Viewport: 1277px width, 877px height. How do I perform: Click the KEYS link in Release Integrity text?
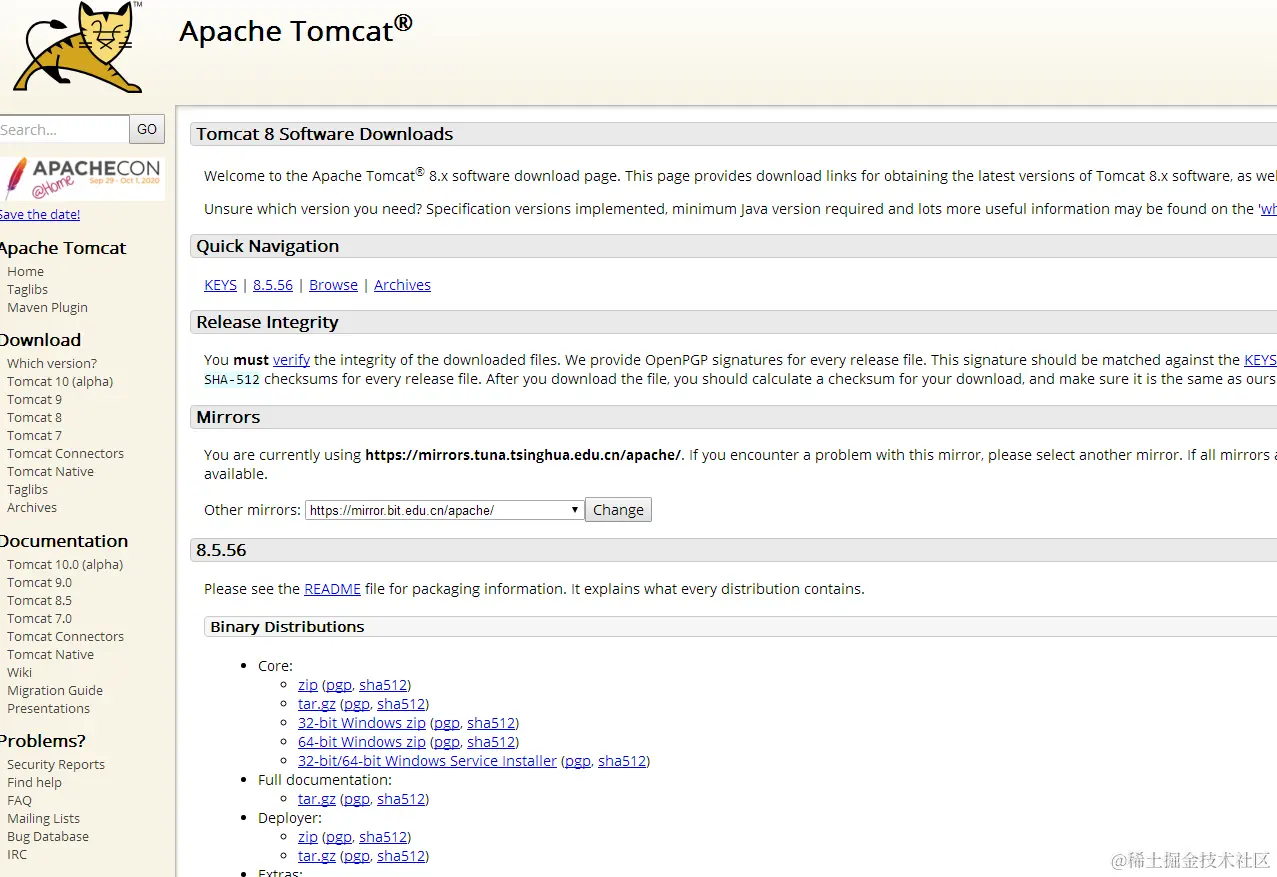point(1260,360)
